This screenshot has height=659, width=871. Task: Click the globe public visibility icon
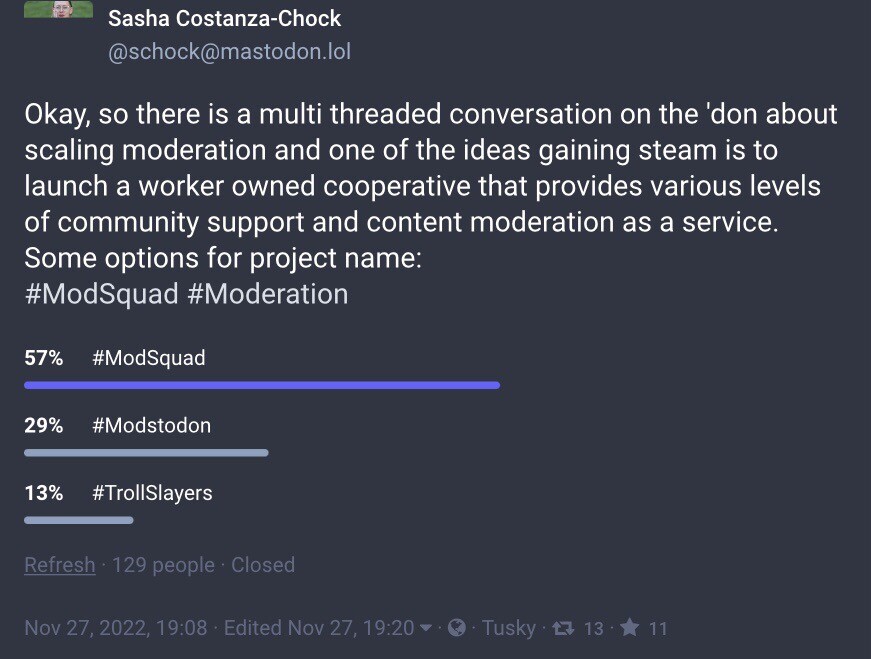coord(457,628)
